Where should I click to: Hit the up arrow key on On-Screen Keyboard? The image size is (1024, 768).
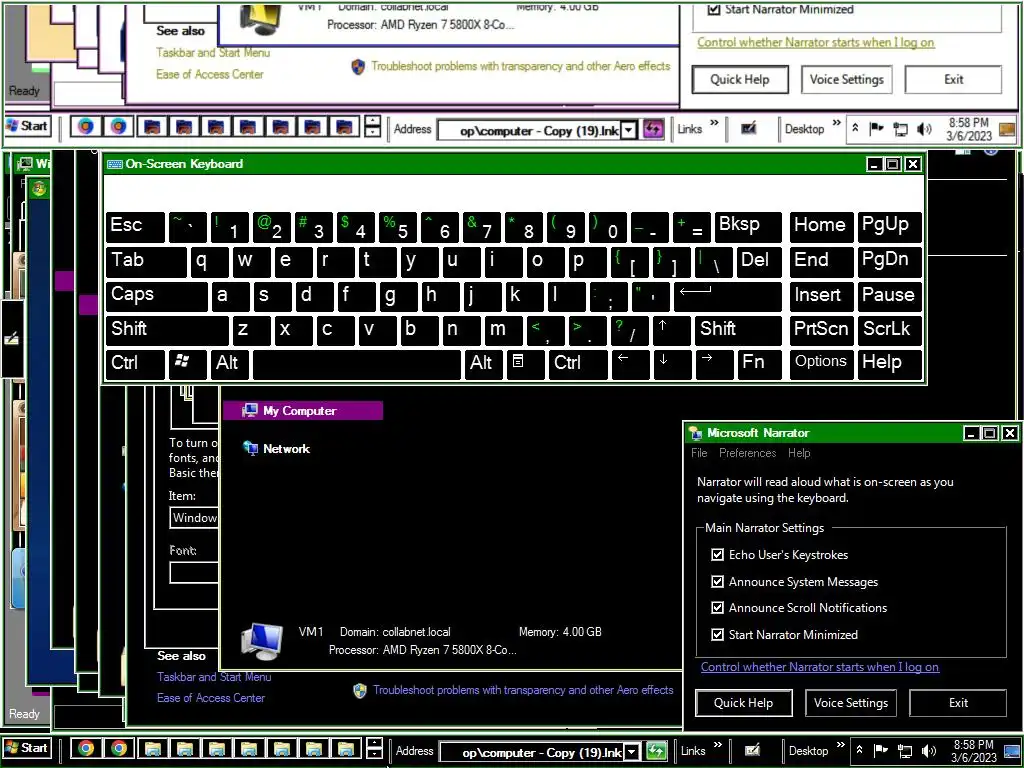pos(671,330)
